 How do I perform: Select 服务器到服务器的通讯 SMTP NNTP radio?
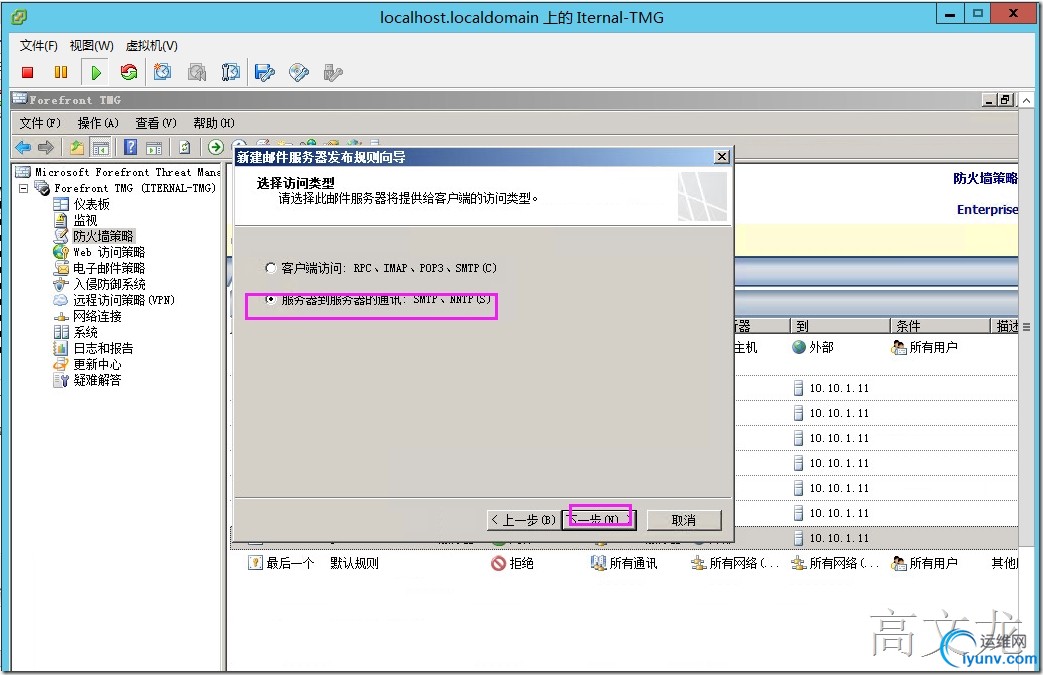[271, 299]
